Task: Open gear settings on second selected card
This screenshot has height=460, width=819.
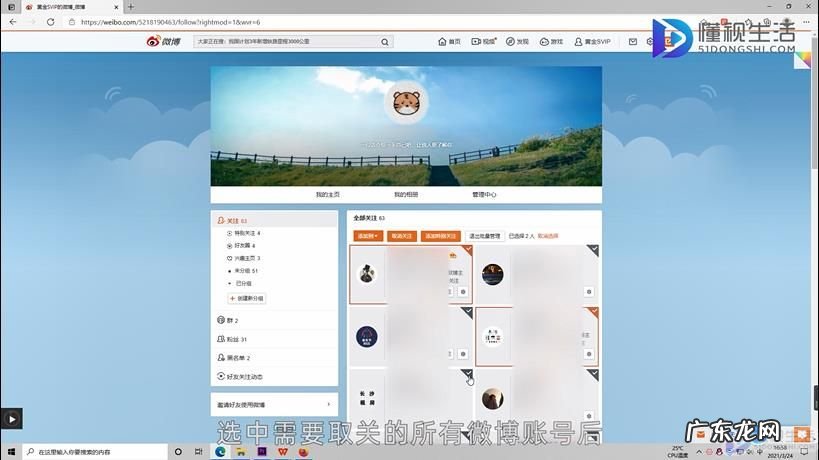Action: point(589,354)
